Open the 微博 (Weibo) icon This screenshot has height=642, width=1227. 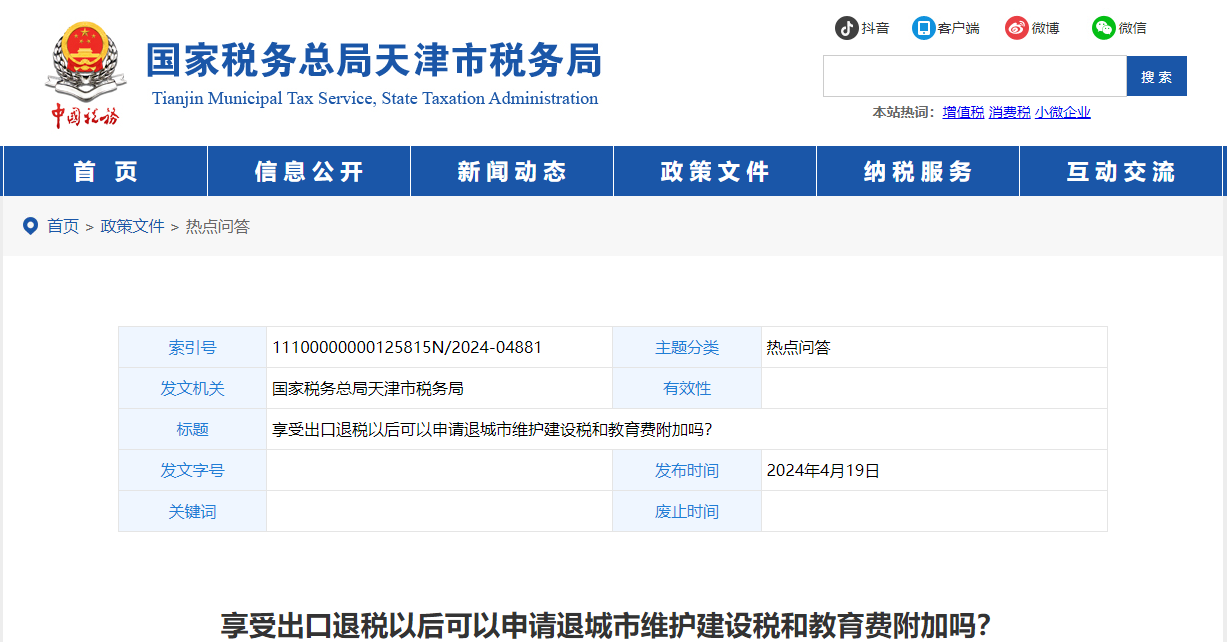(1018, 27)
